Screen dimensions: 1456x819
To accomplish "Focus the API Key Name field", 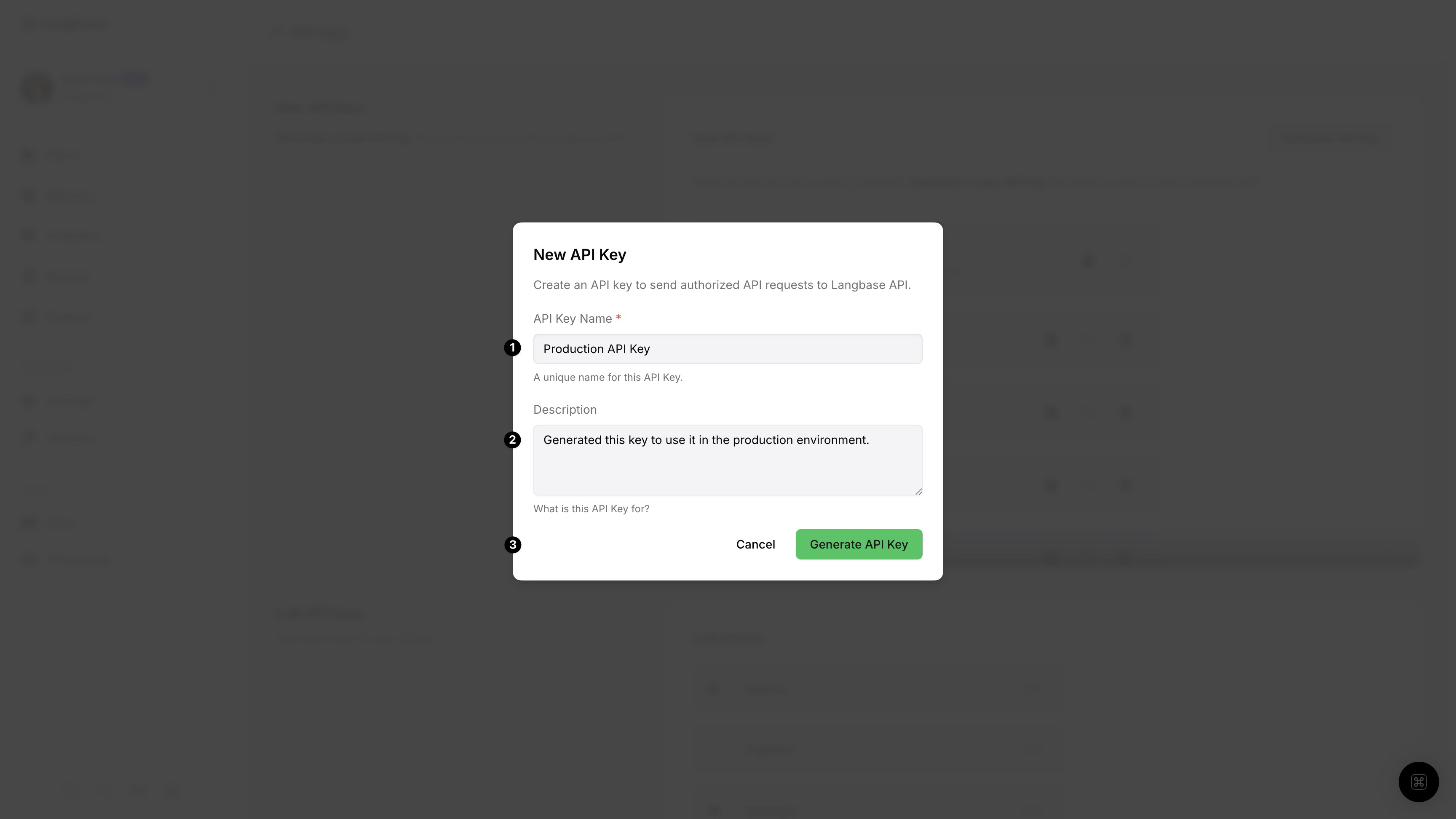I will point(728,349).
